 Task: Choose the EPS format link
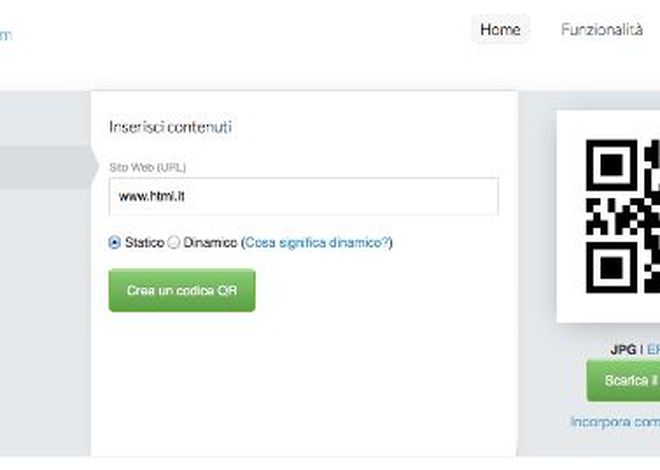pyautogui.click(x=653, y=349)
